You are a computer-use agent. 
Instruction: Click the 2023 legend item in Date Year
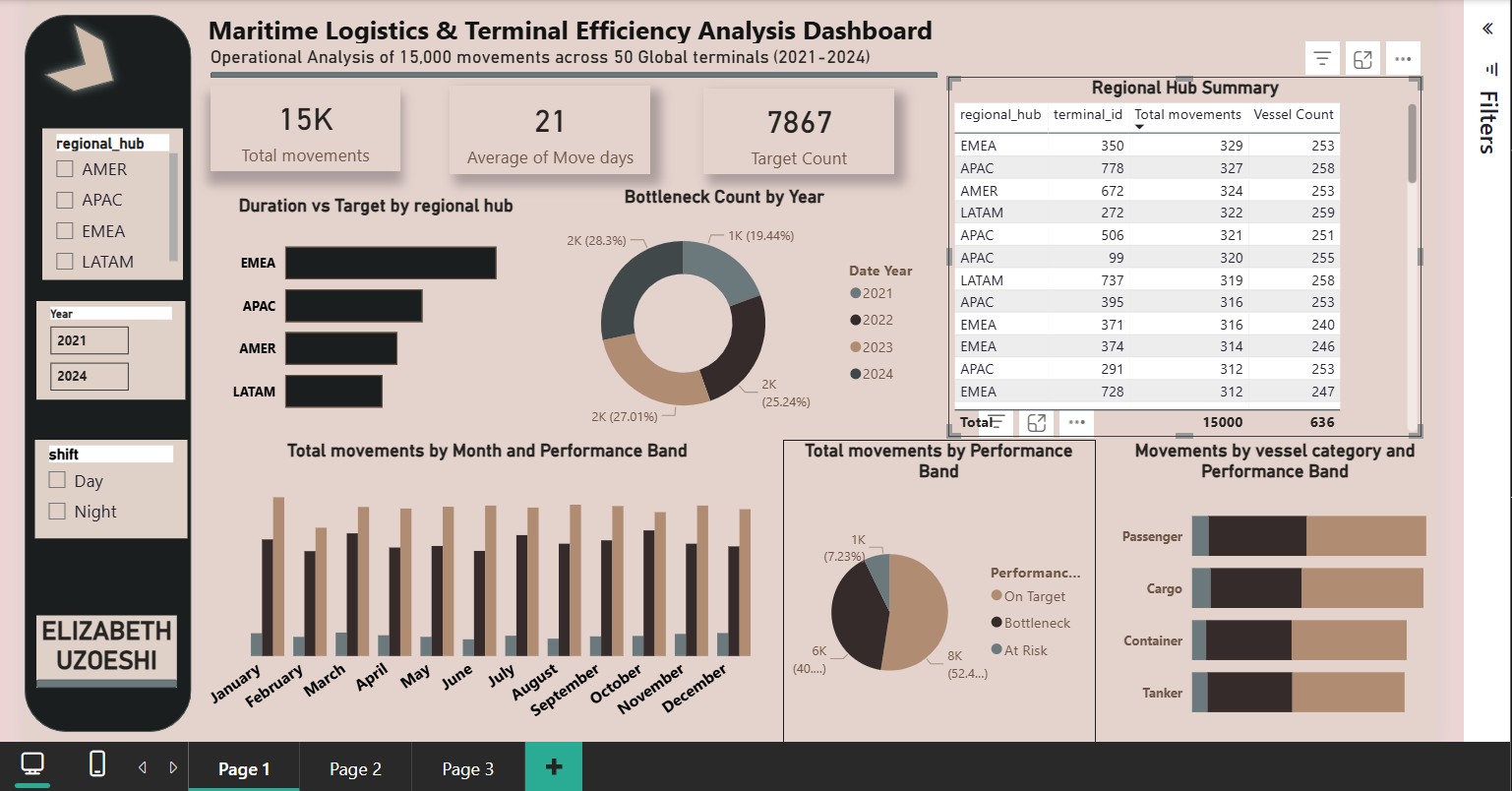pos(877,347)
